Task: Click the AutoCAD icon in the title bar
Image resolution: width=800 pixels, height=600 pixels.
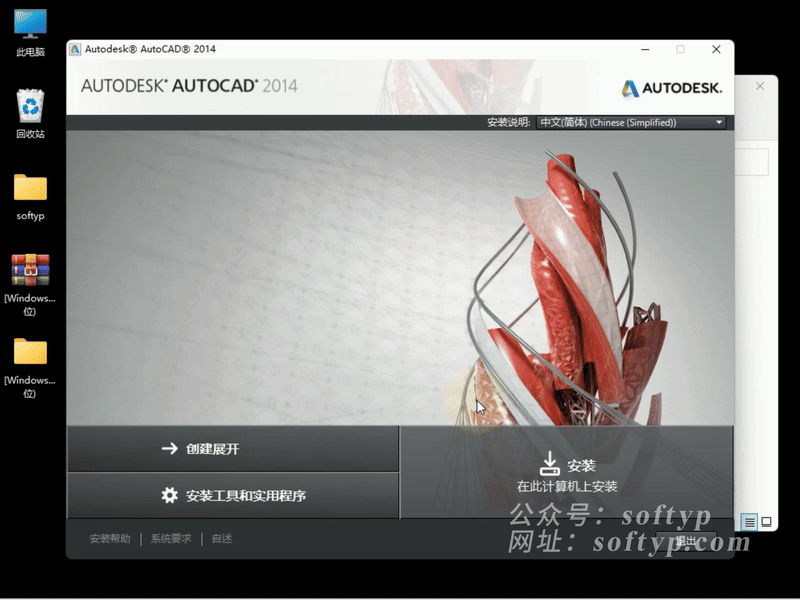Action: point(75,49)
